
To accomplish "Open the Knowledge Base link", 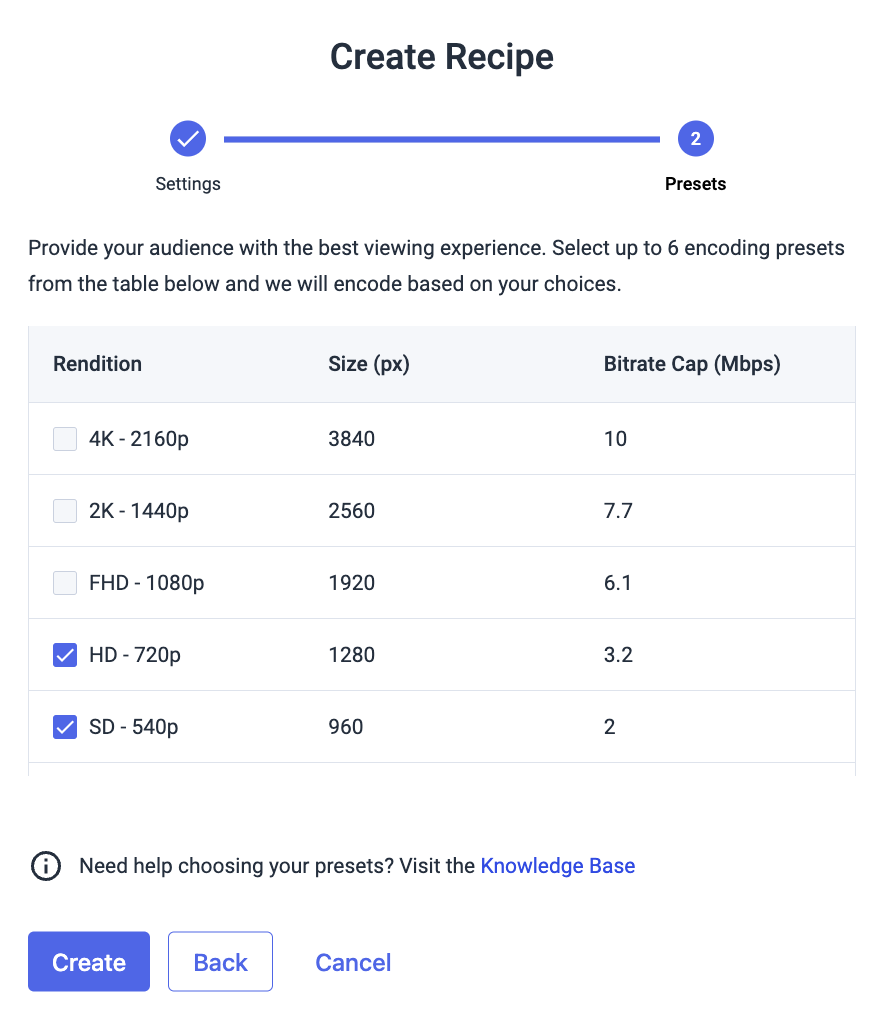I will point(558,866).
